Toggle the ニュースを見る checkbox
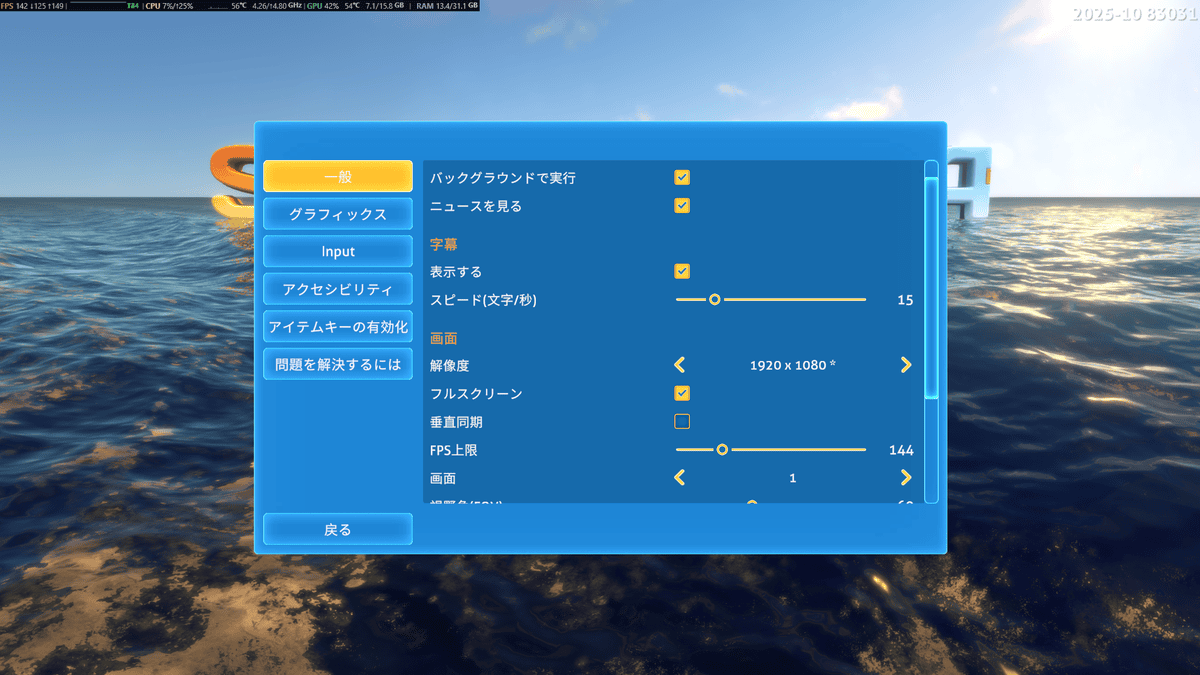Image resolution: width=1200 pixels, height=675 pixels. click(682, 206)
